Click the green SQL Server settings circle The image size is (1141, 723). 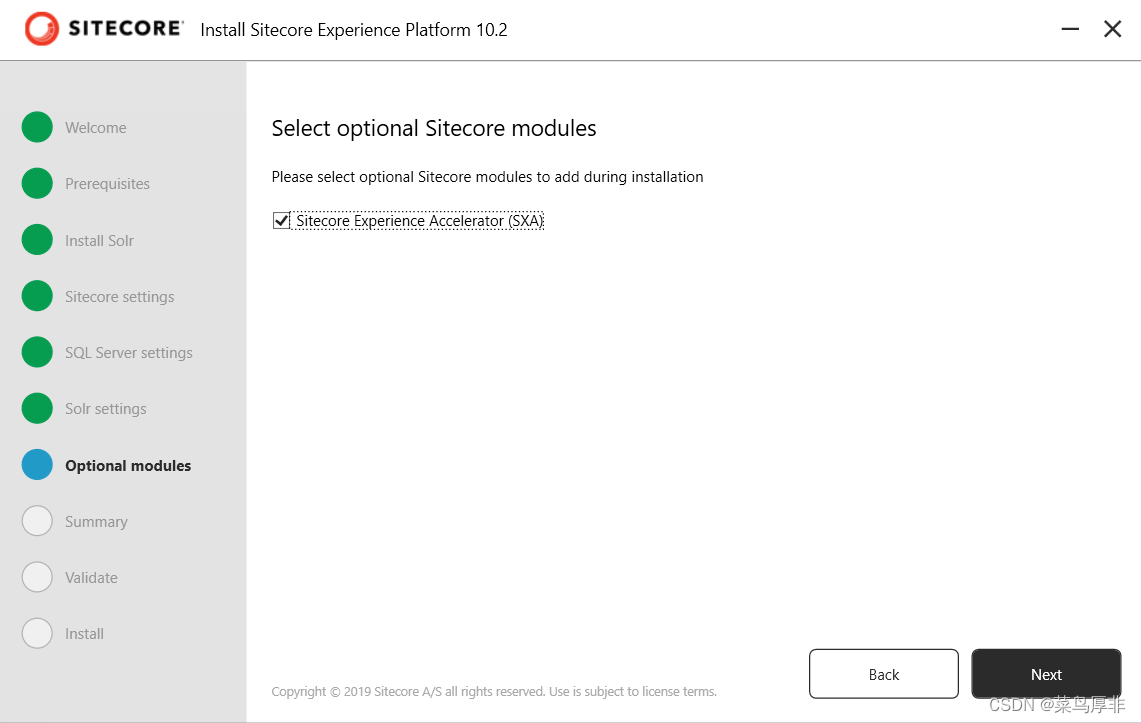click(x=37, y=352)
